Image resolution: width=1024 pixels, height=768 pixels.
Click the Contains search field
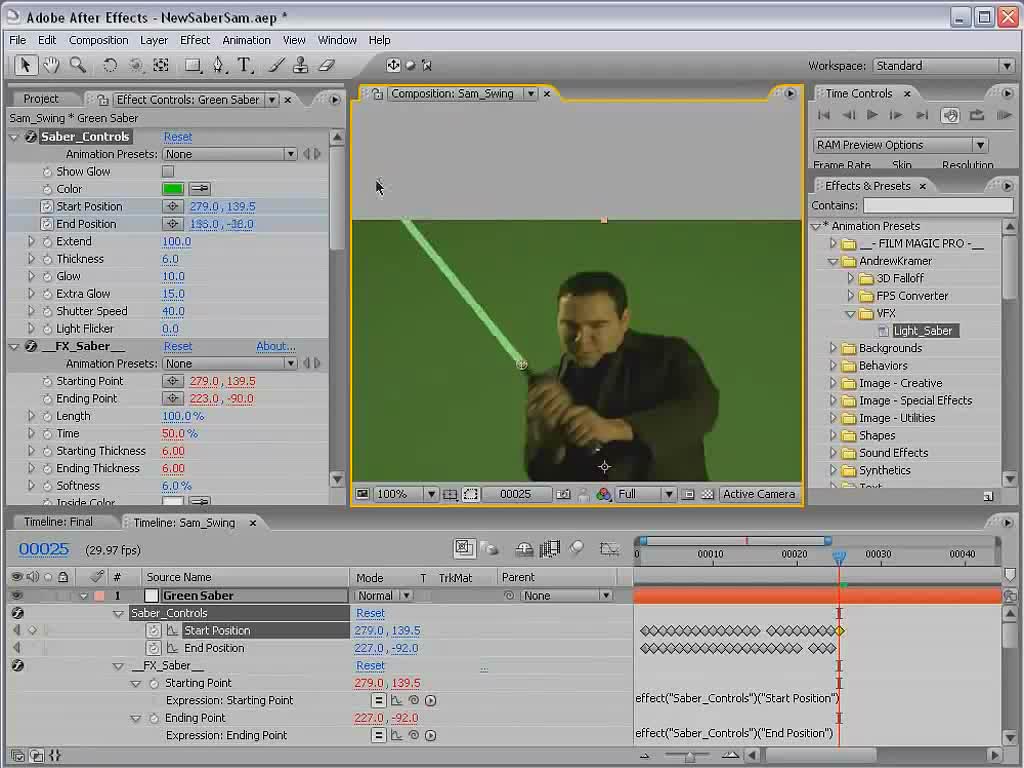click(x=938, y=205)
